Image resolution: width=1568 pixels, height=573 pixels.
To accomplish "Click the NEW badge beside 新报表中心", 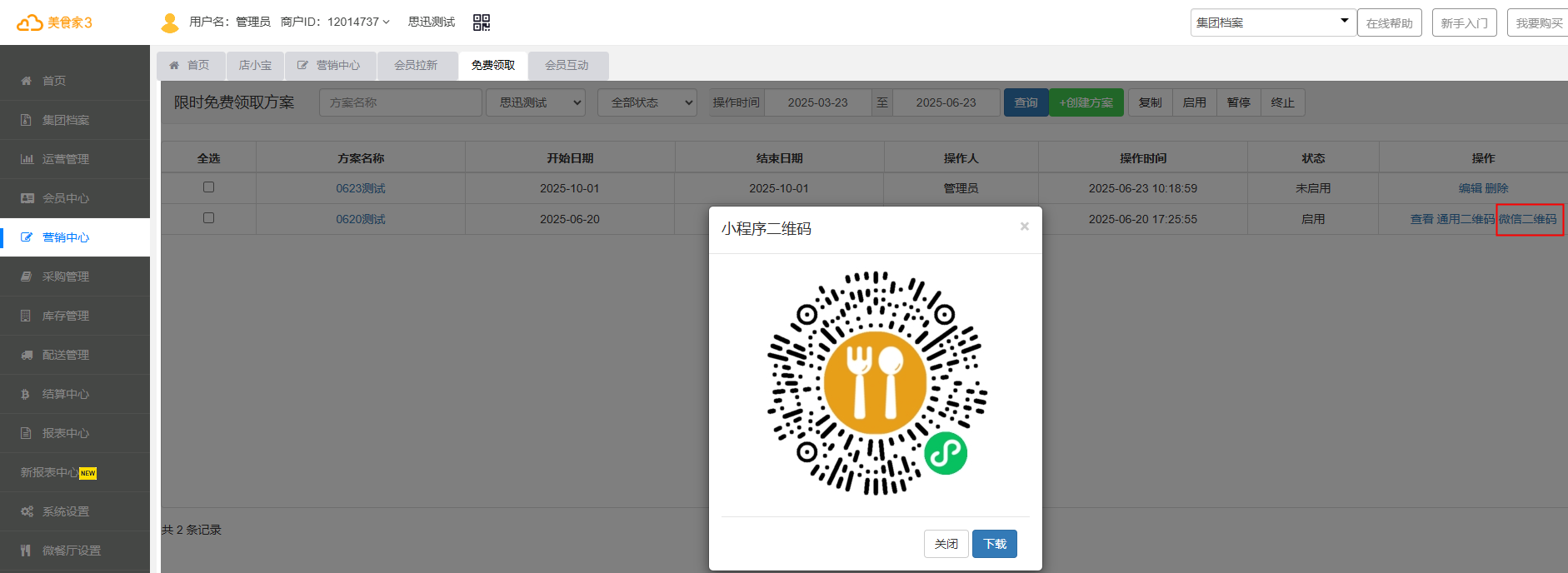I will [88, 473].
